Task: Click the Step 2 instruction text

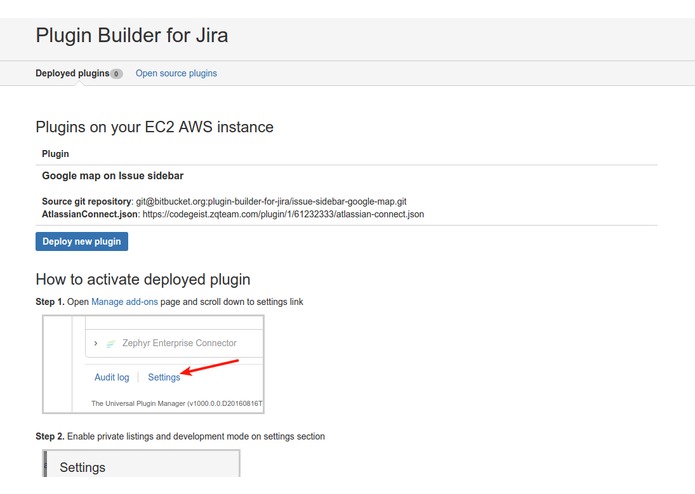Action: (180, 436)
